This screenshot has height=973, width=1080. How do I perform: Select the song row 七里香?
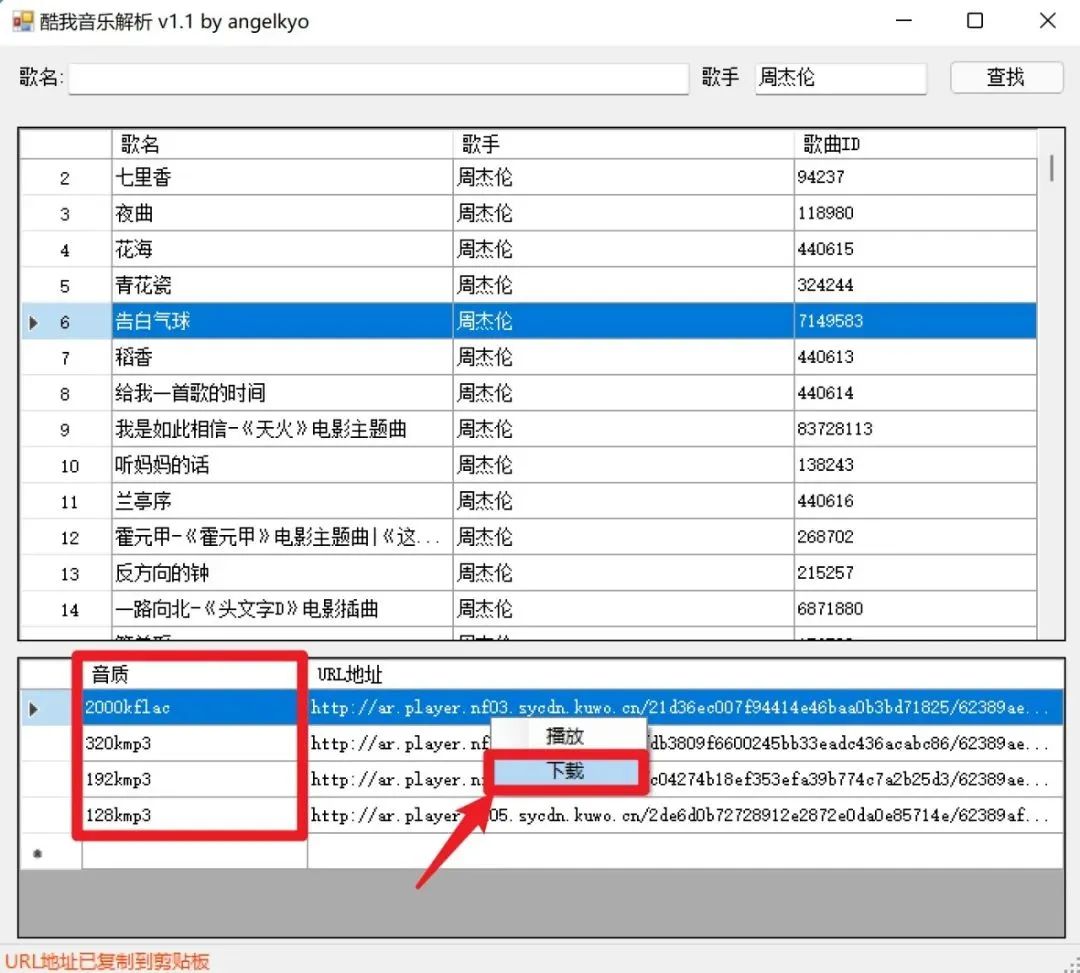(282, 178)
